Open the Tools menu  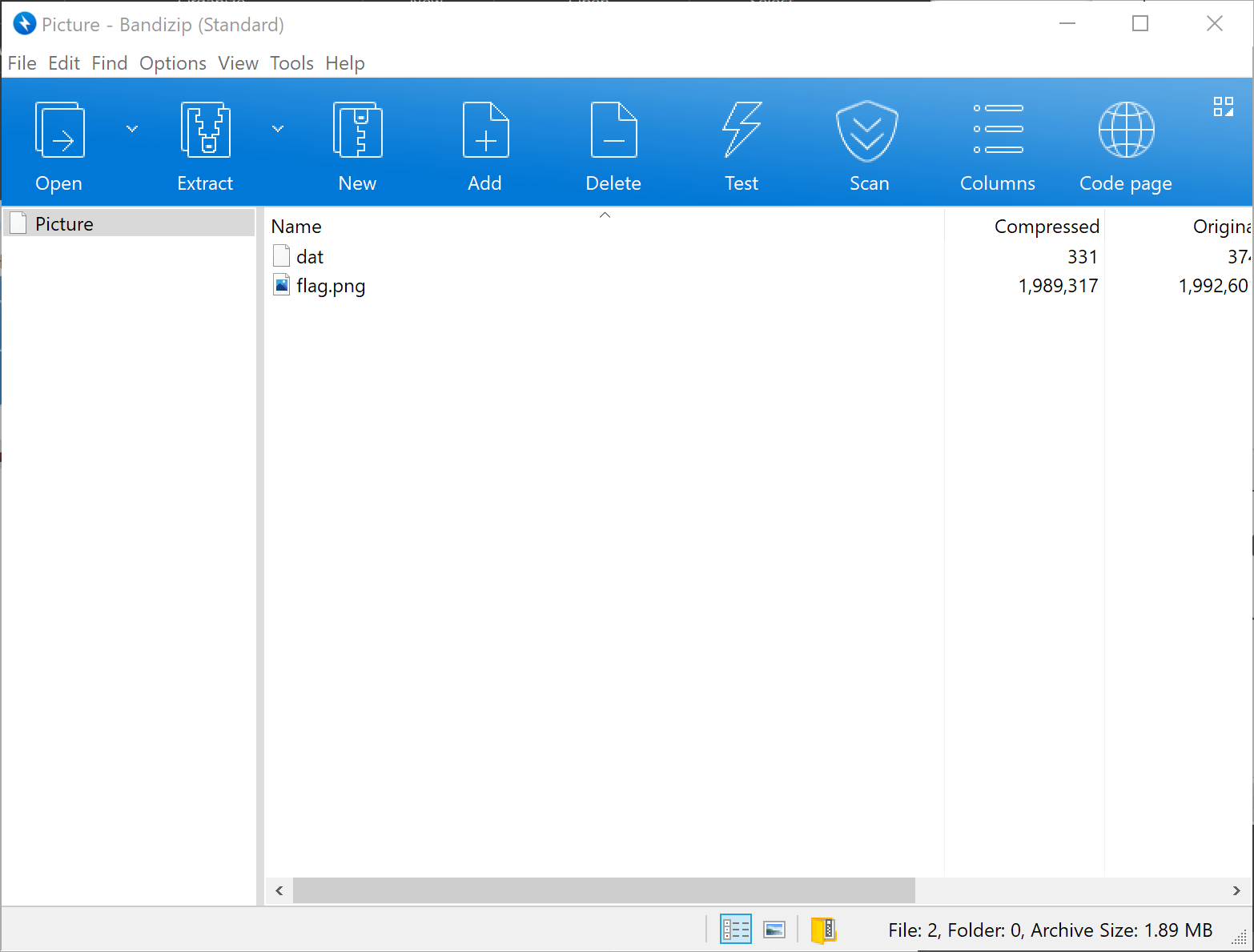click(291, 63)
